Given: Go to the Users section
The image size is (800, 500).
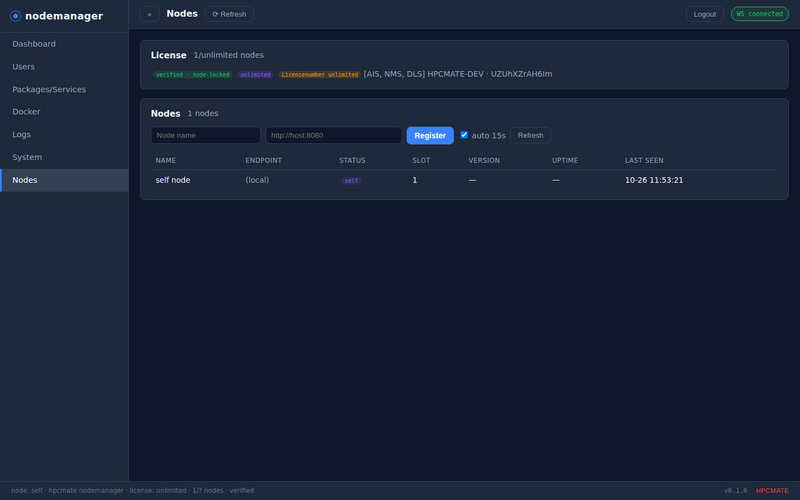Looking at the screenshot, I should (64, 67).
